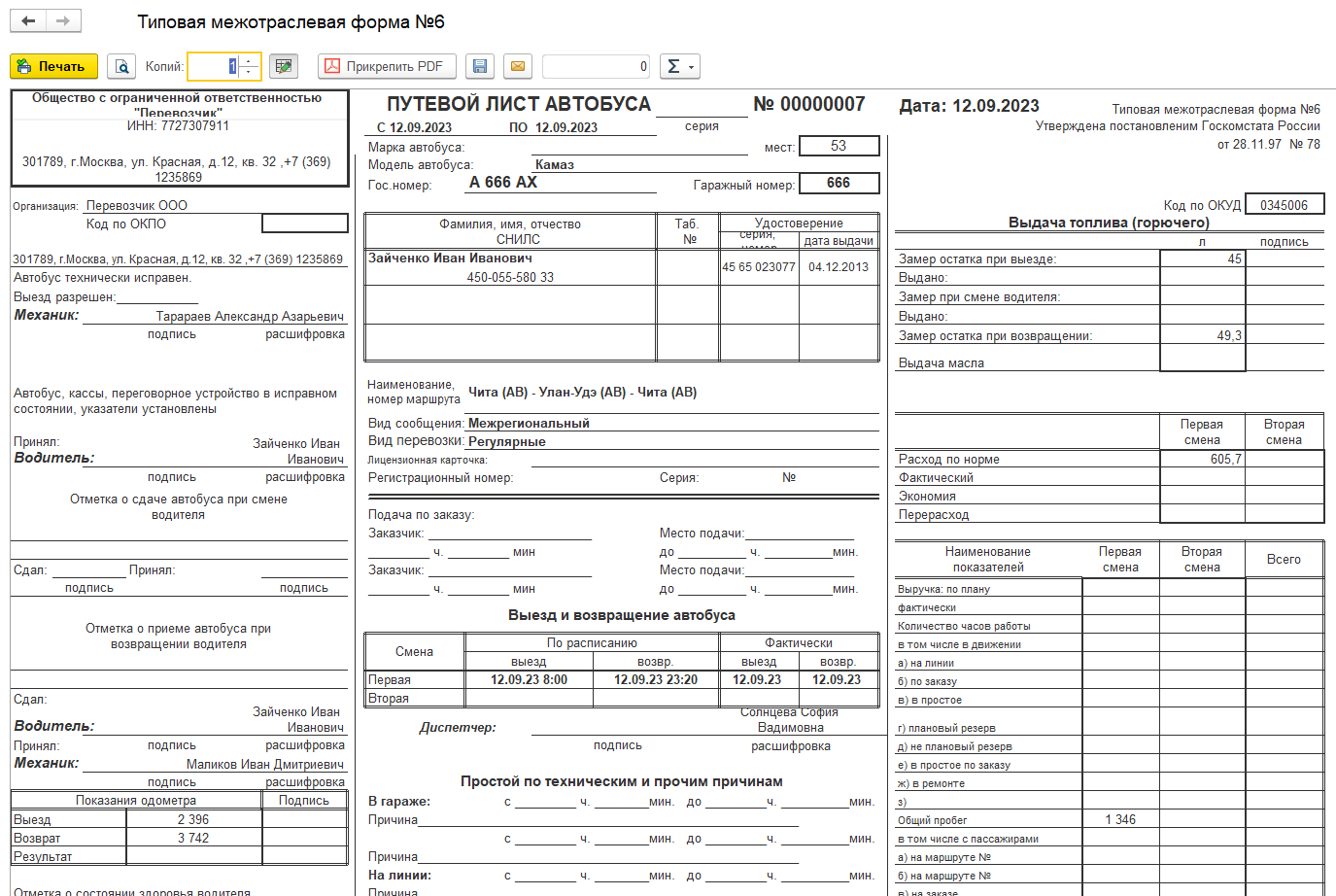
Task: Click the Печать print button
Action: (x=53, y=66)
